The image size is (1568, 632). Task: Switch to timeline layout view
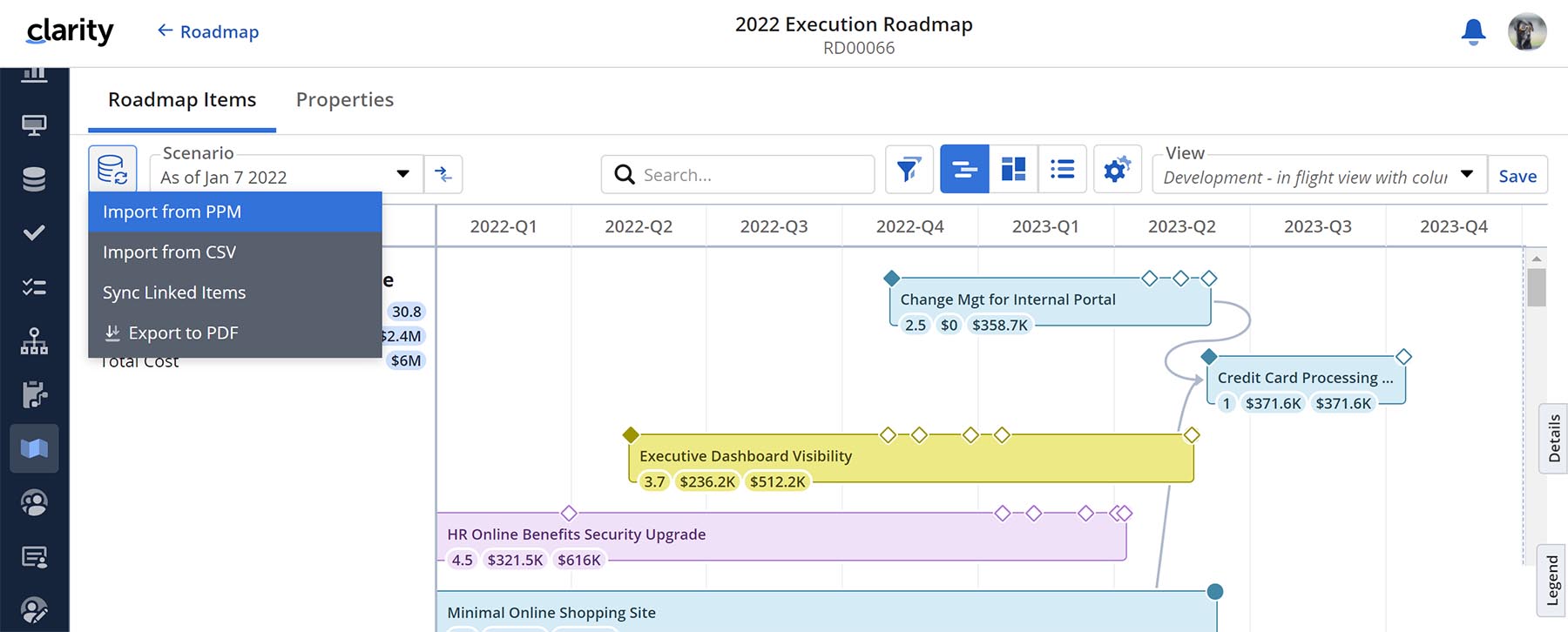964,169
